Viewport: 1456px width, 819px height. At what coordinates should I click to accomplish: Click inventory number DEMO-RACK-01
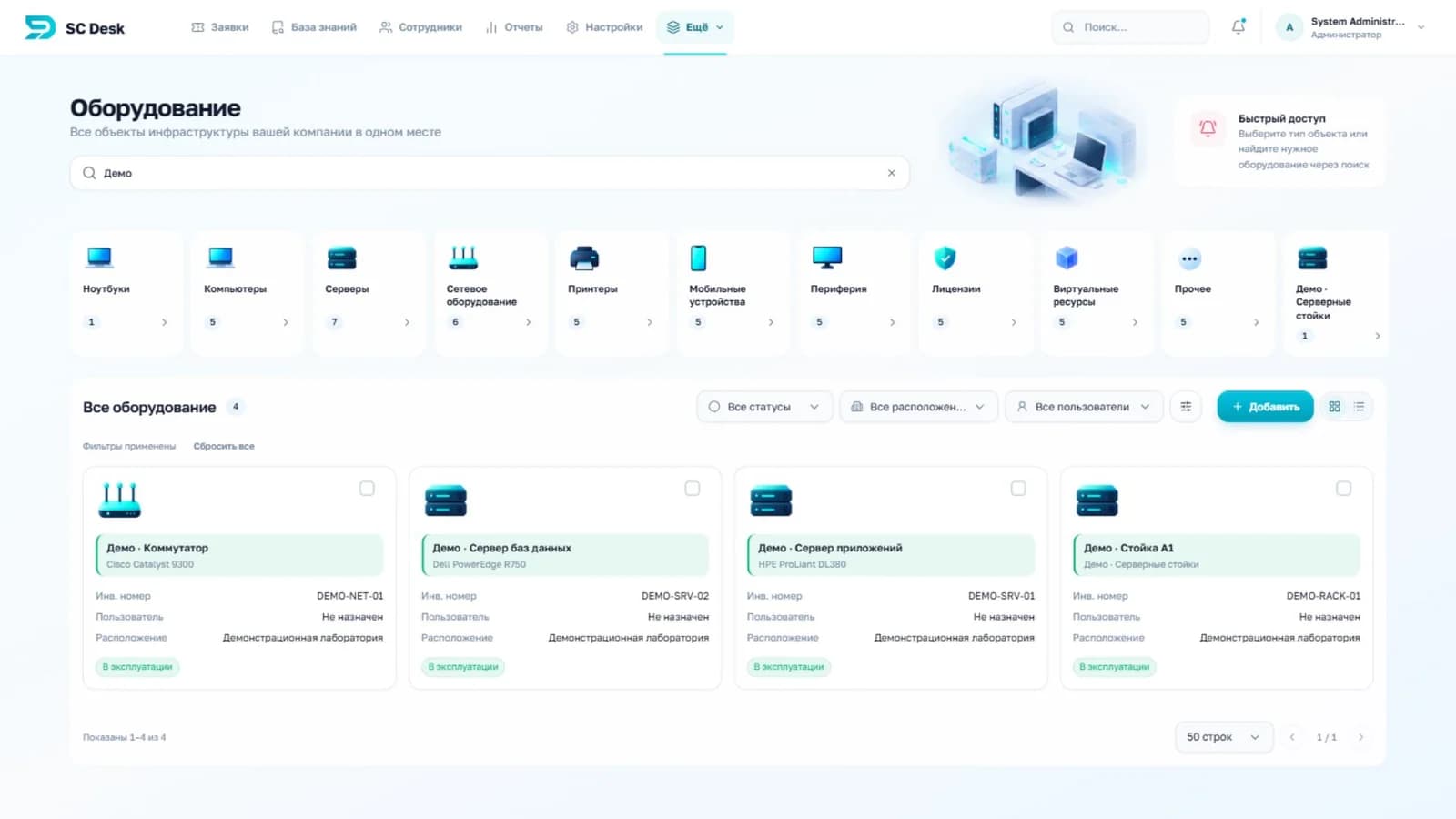(x=1323, y=596)
